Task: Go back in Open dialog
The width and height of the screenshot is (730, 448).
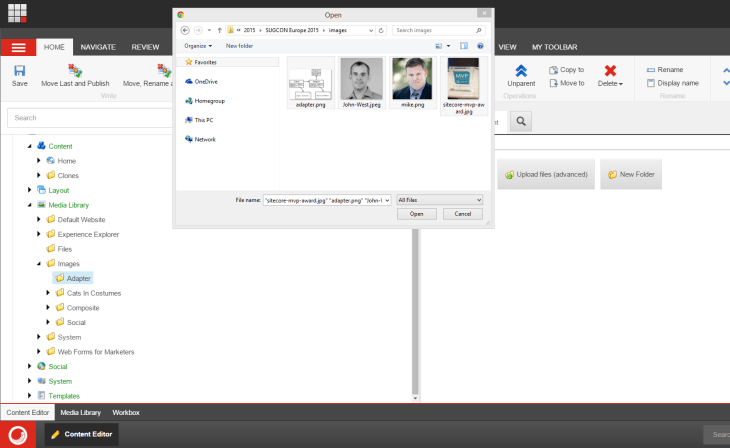Action: [185, 30]
